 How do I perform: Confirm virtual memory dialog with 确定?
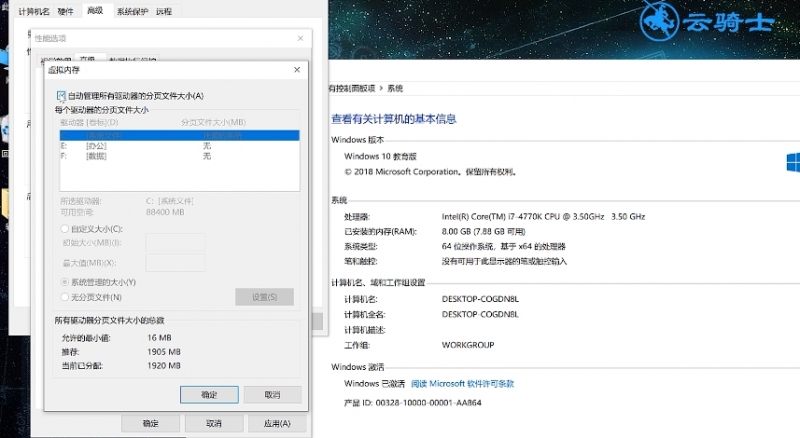pyautogui.click(x=209, y=395)
